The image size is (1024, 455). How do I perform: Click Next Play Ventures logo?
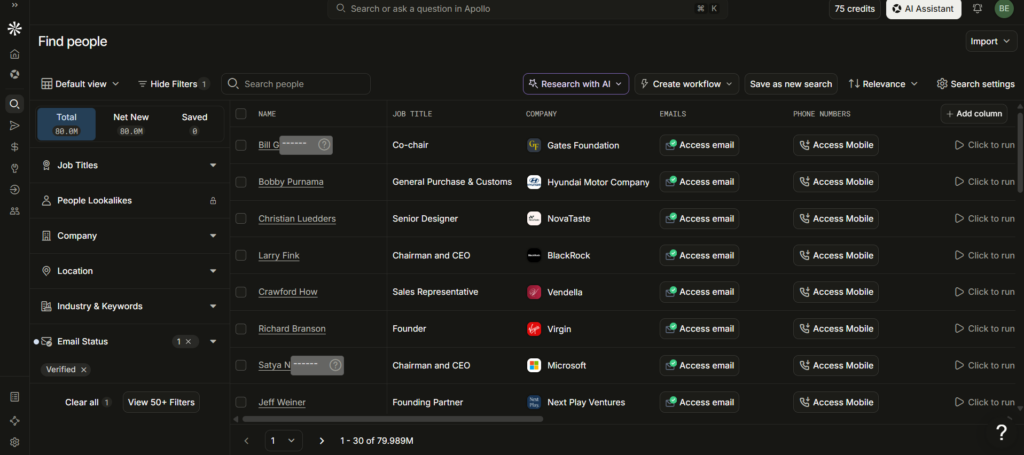(534, 402)
